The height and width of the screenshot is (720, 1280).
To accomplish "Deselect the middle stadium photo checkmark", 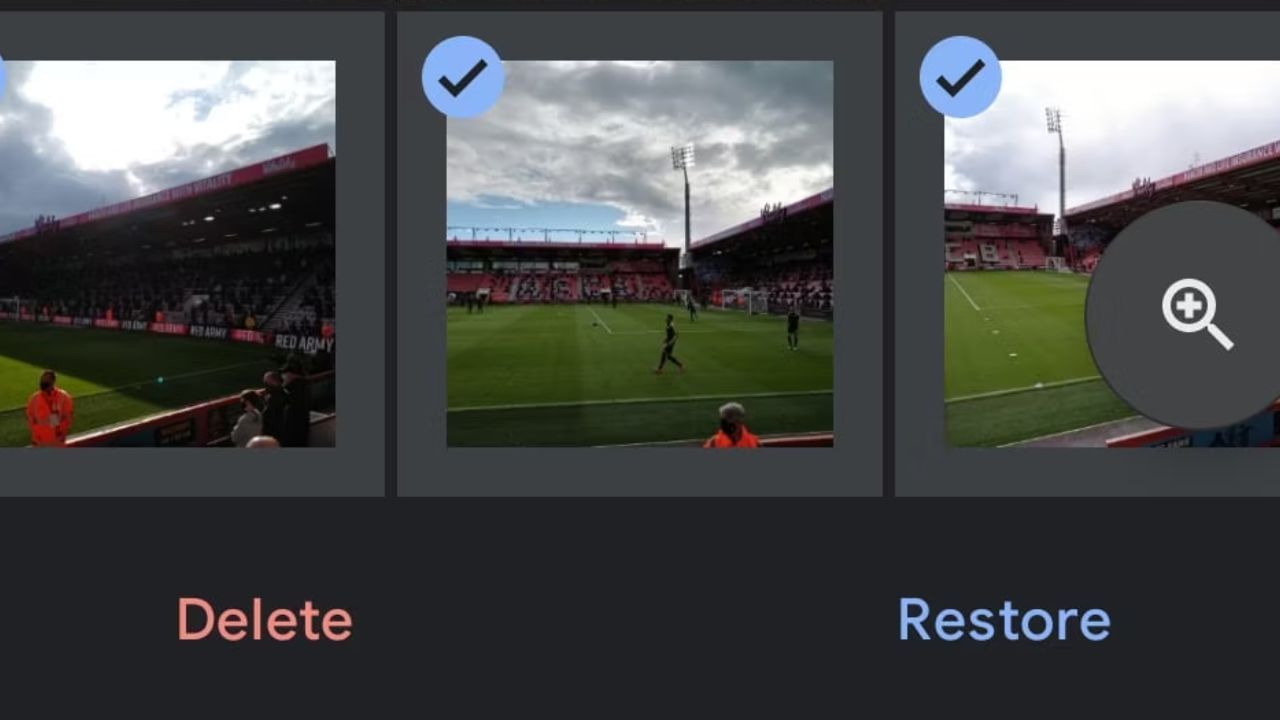I will 463,77.
